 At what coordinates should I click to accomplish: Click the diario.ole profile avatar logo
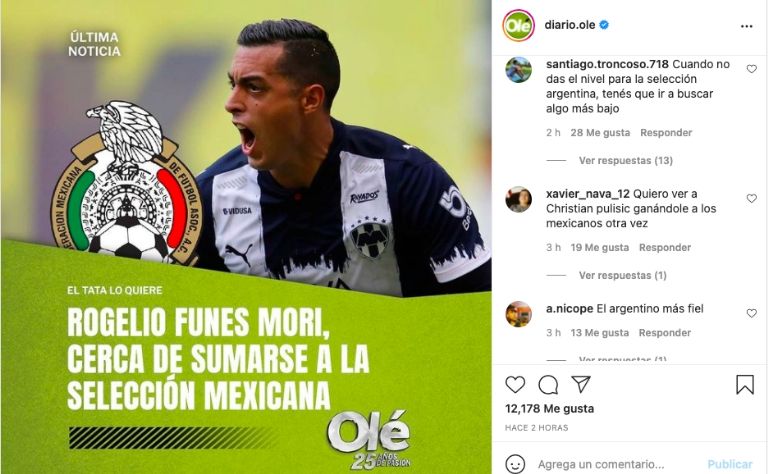(518, 25)
